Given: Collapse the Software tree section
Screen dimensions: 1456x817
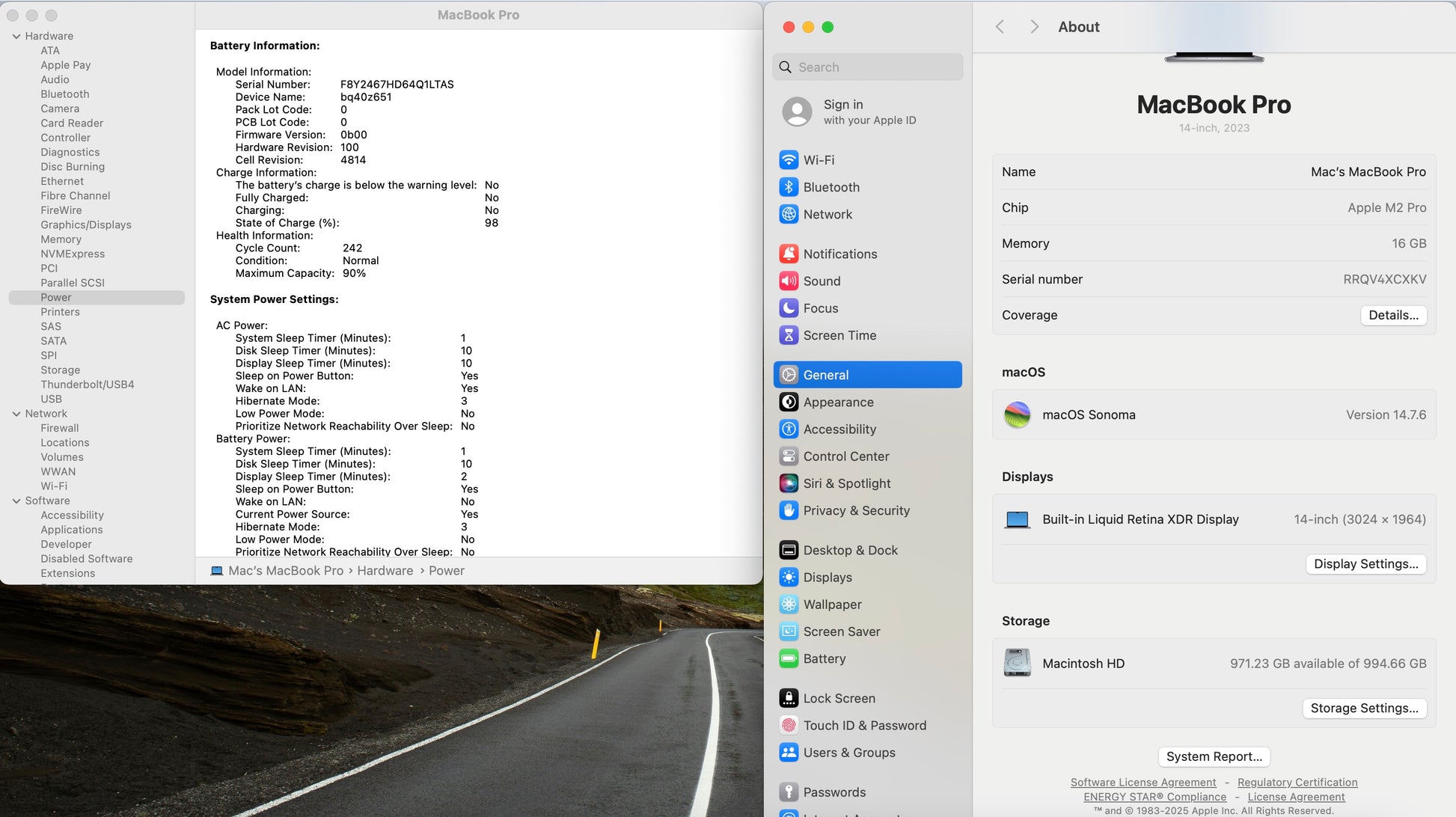Looking at the screenshot, I should point(16,501).
